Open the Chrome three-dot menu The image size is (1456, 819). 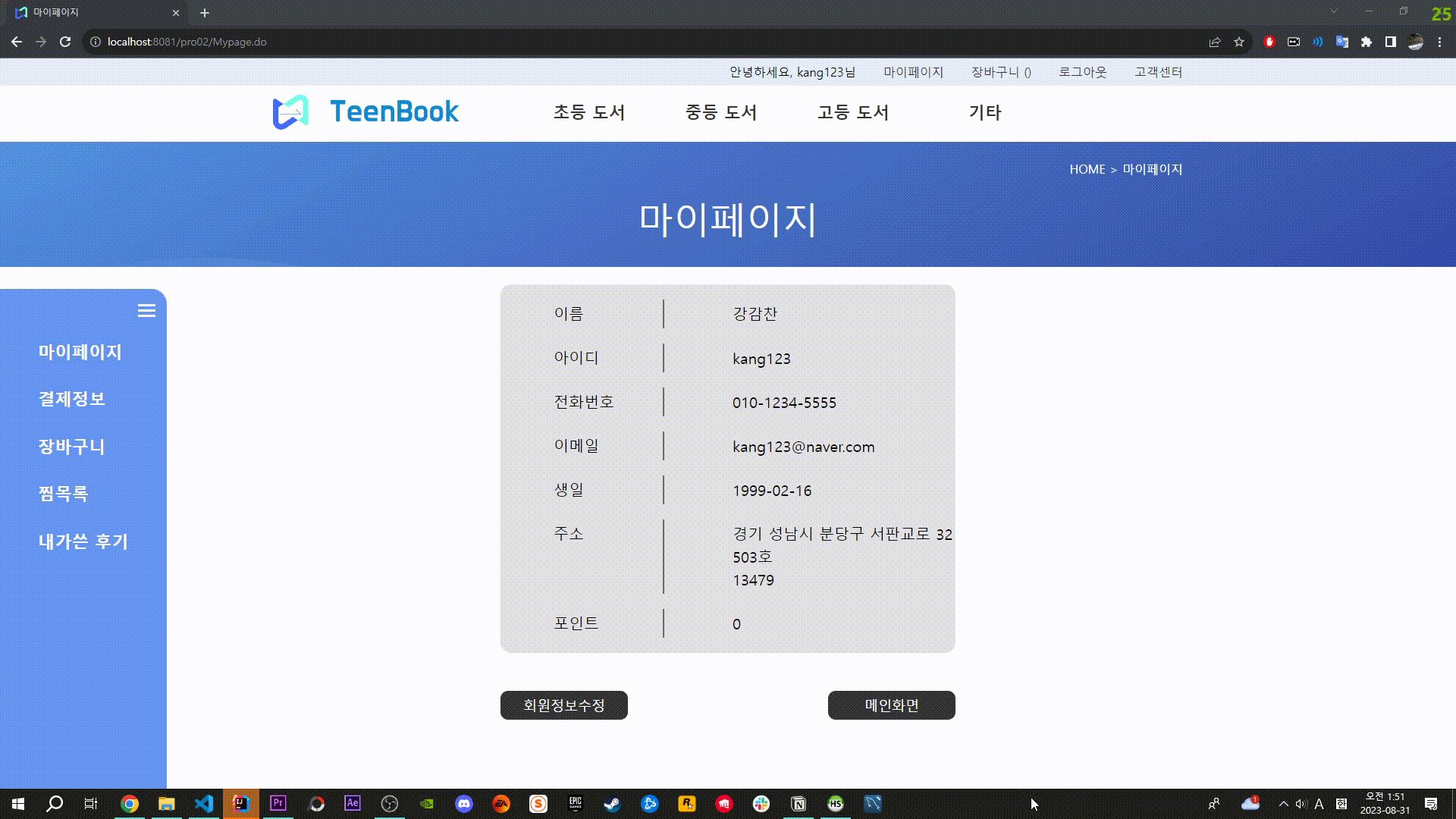tap(1439, 42)
